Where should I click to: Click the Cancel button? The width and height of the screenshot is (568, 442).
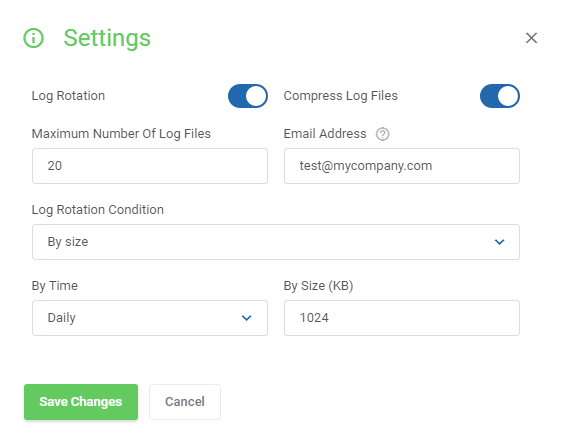pos(185,402)
